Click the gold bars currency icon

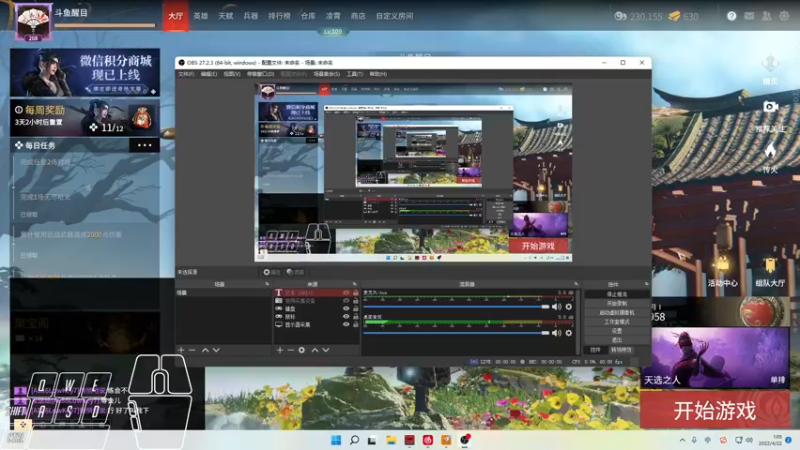tap(674, 16)
